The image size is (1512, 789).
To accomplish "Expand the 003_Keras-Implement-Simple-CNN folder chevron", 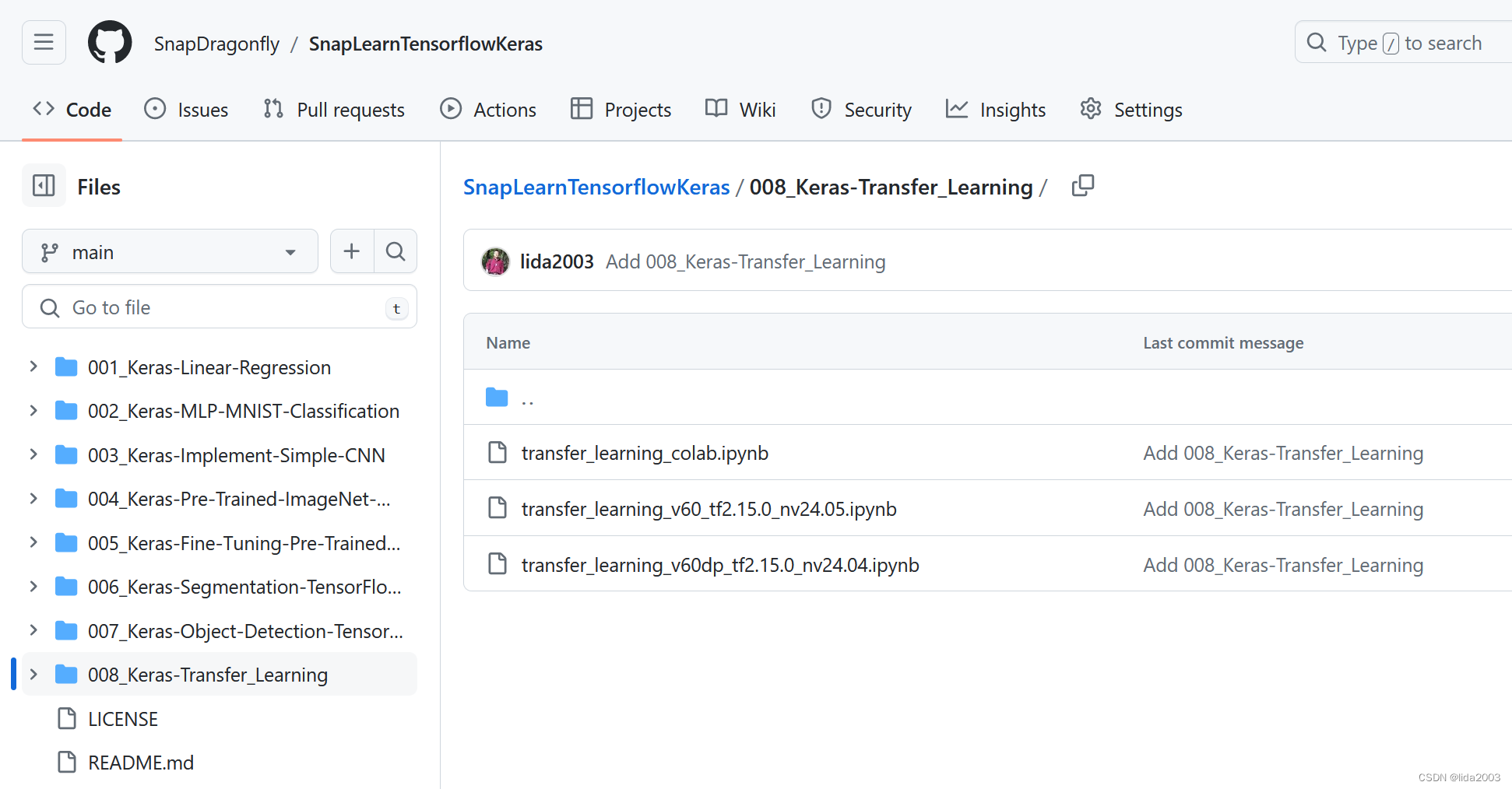I will (x=33, y=454).
